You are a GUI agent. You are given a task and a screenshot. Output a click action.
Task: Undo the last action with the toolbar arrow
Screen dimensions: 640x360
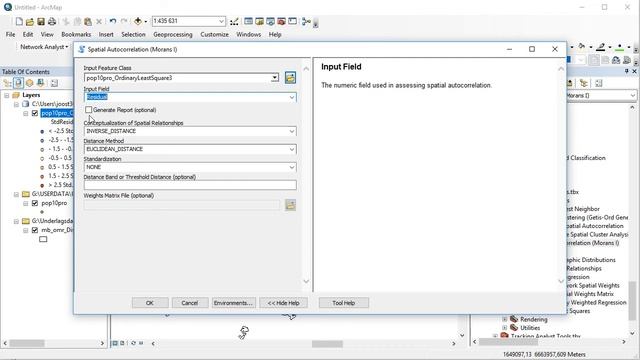tap(113, 21)
